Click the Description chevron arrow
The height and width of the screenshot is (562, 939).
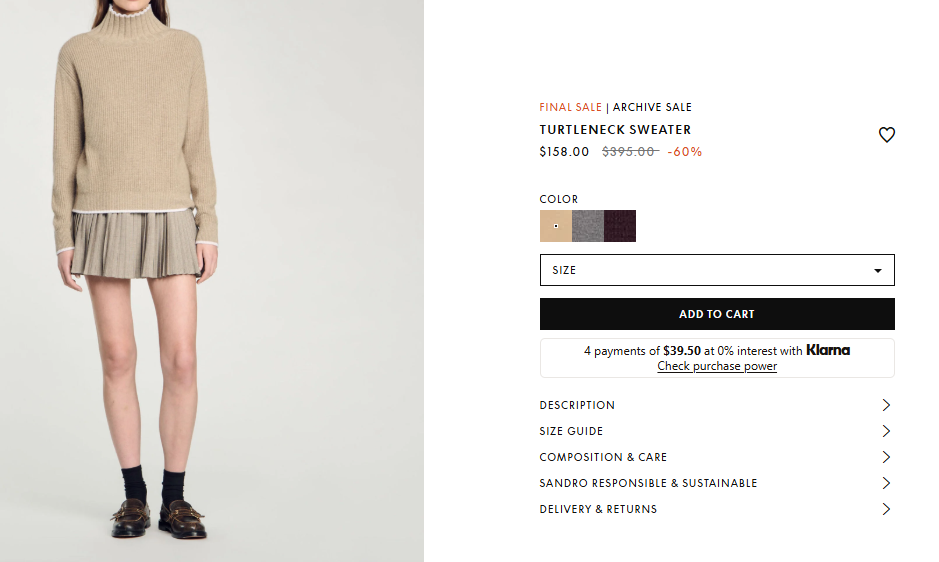[886, 405]
